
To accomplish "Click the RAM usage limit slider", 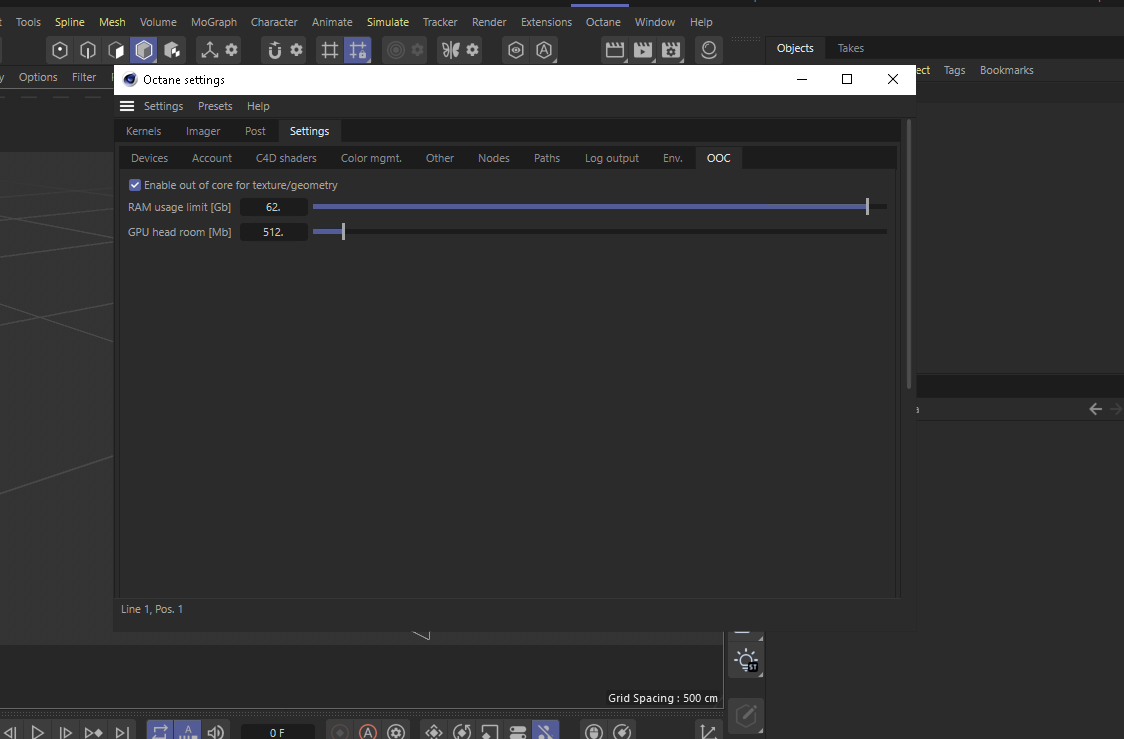I will point(600,206).
